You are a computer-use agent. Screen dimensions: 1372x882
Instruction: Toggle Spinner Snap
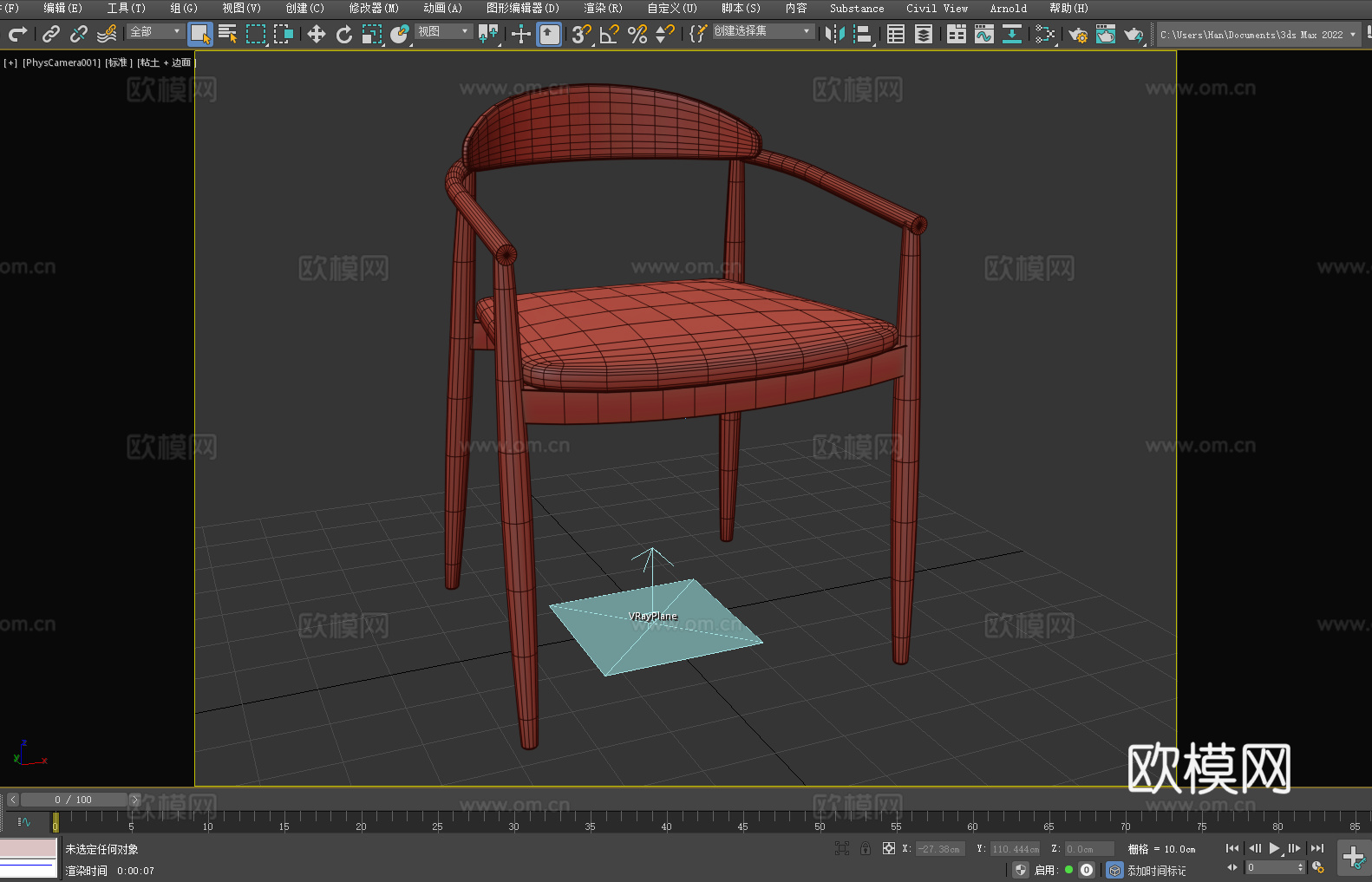pos(665,35)
